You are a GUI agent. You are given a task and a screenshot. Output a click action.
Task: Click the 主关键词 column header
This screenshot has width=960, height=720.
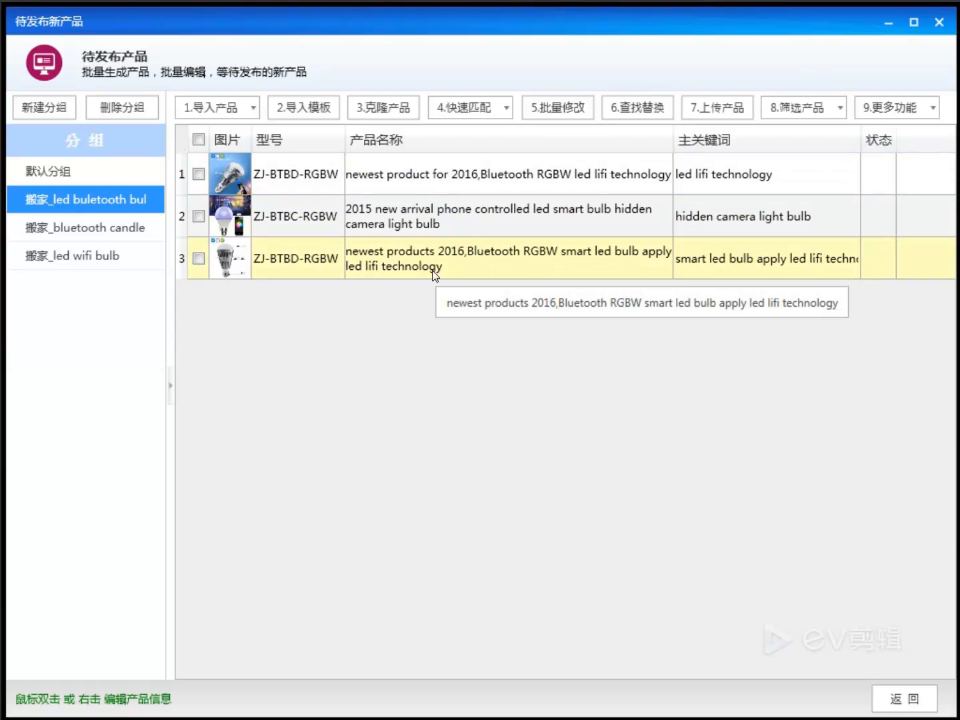click(767, 140)
